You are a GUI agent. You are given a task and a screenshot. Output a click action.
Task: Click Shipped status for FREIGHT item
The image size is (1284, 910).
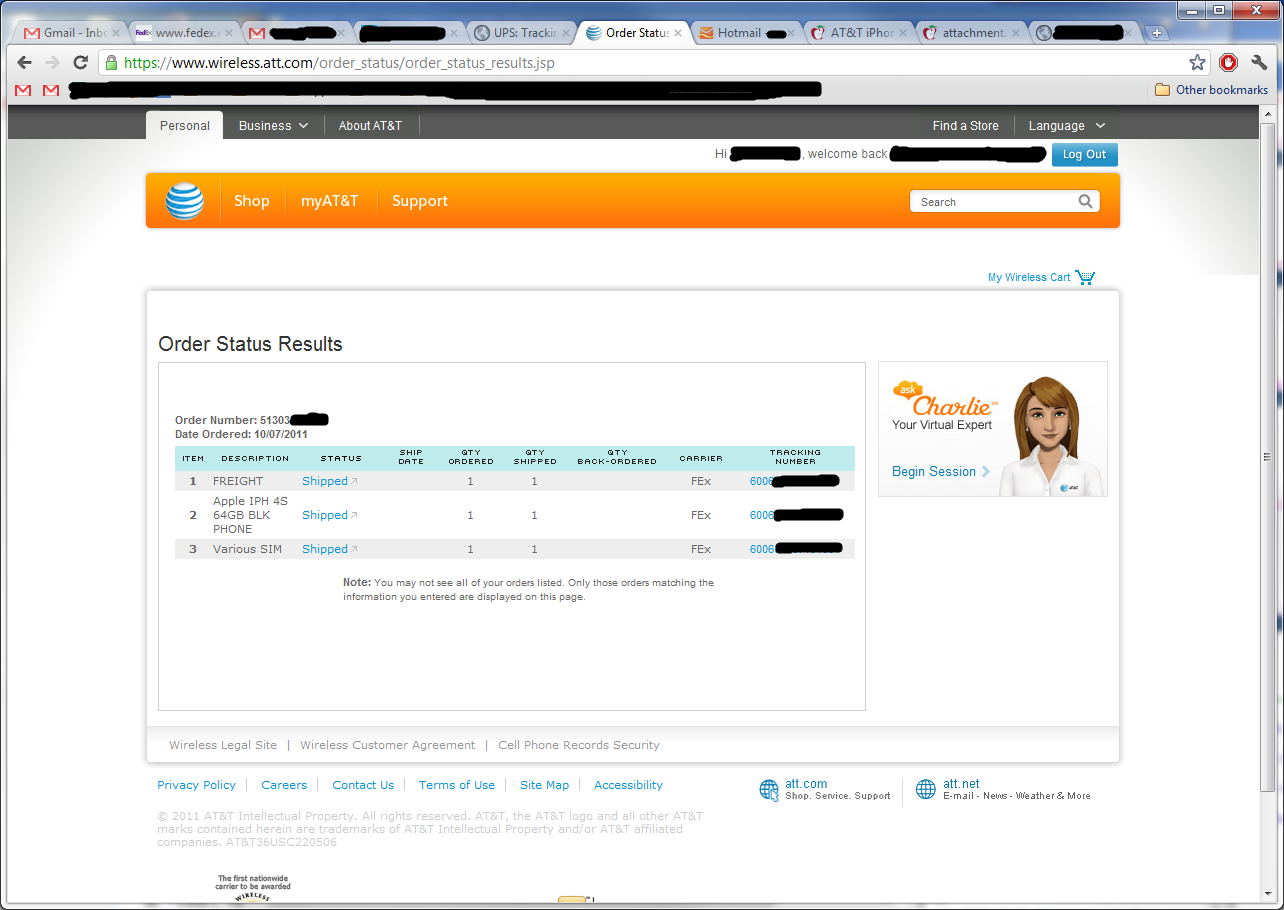pos(326,481)
